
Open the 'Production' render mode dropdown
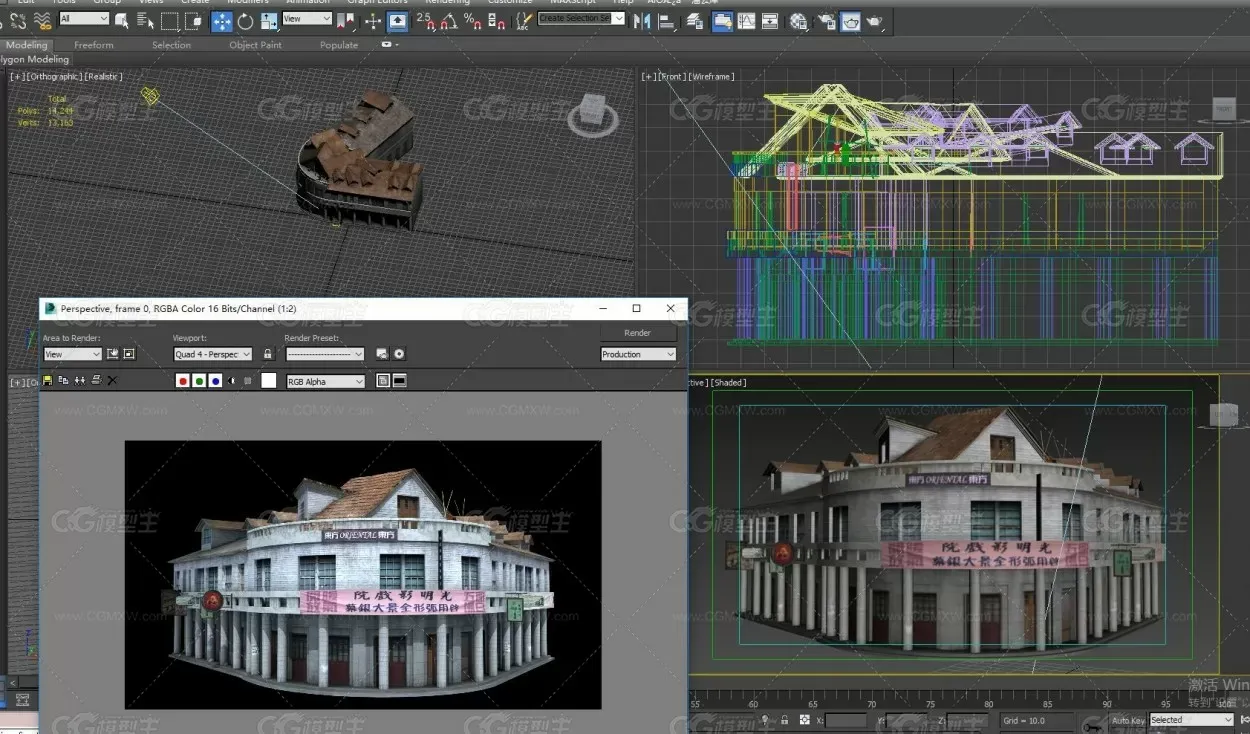coord(639,354)
